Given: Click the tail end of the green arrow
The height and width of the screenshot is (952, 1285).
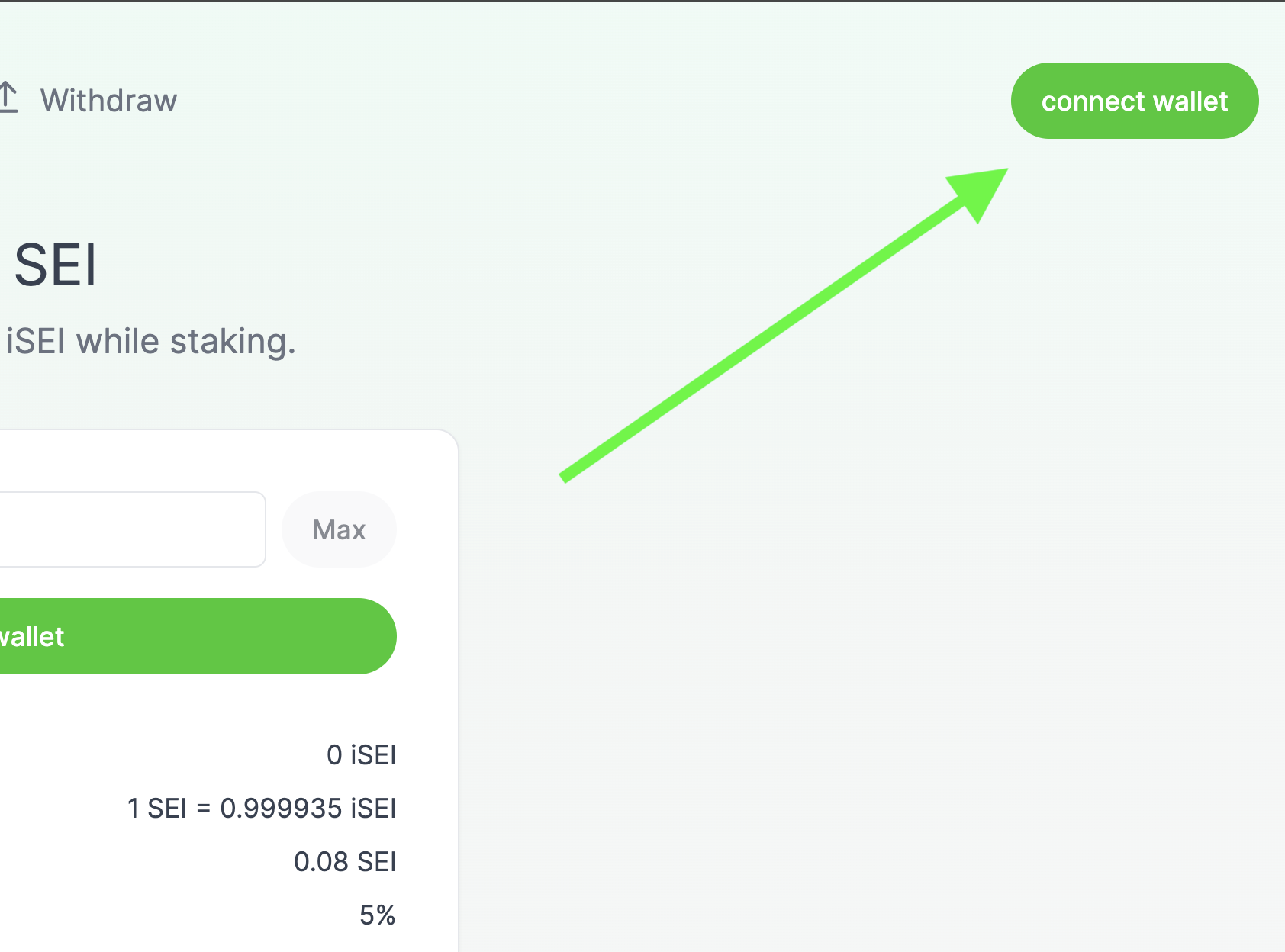Looking at the screenshot, I should pyautogui.click(x=565, y=477).
